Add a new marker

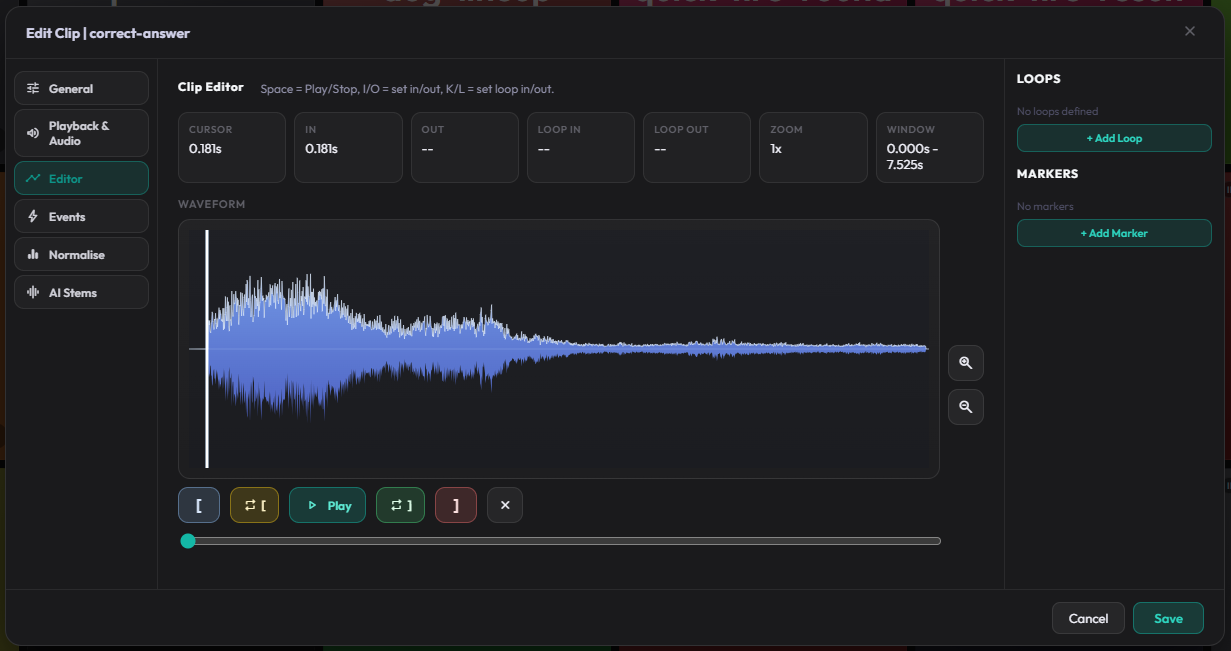(x=1114, y=233)
